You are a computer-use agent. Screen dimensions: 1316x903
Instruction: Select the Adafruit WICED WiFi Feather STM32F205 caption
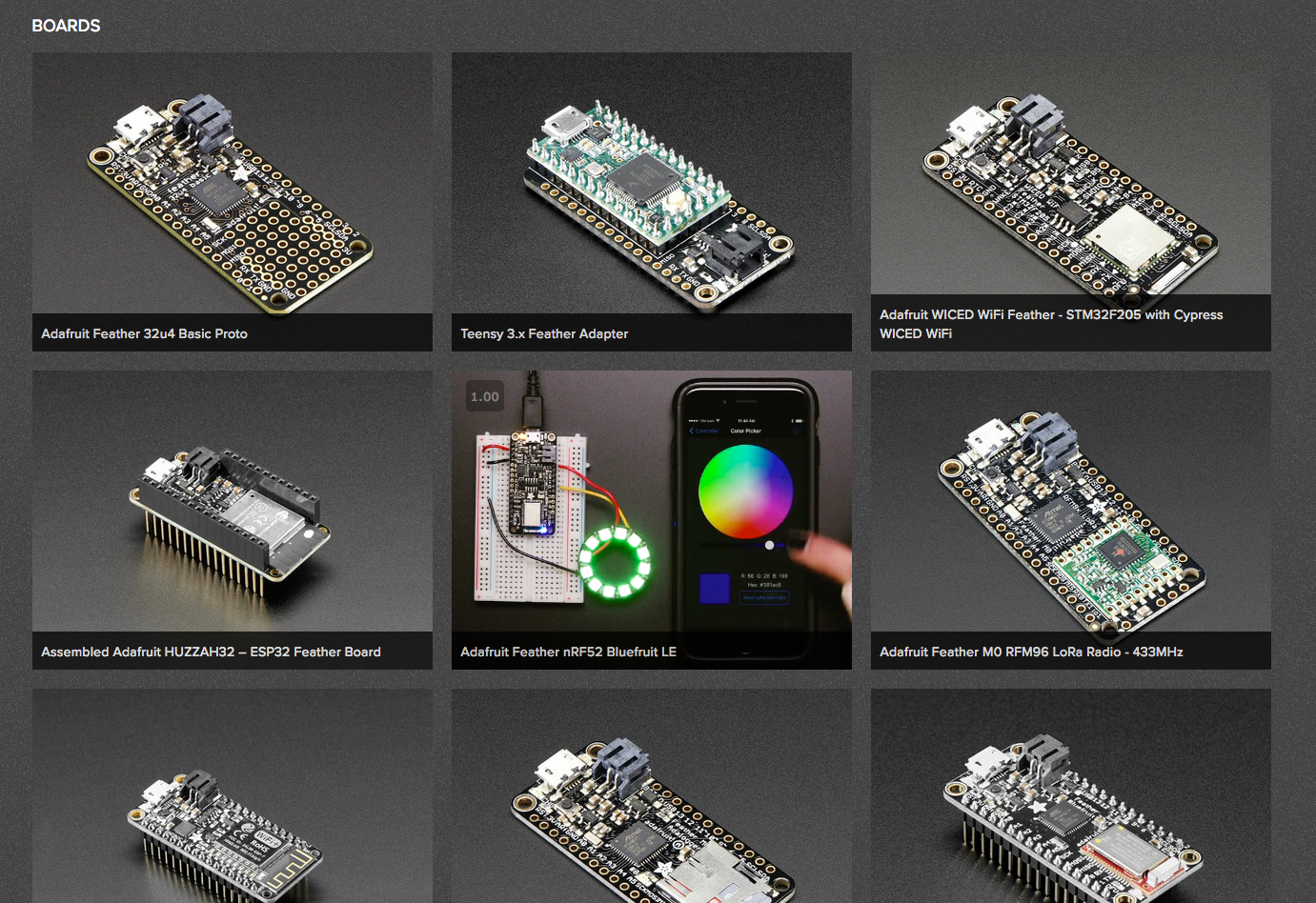[x=1051, y=324]
